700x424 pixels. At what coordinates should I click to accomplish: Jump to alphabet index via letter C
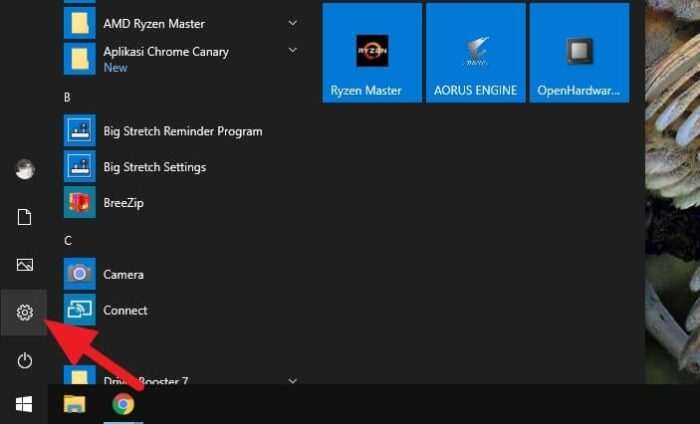[67, 241]
